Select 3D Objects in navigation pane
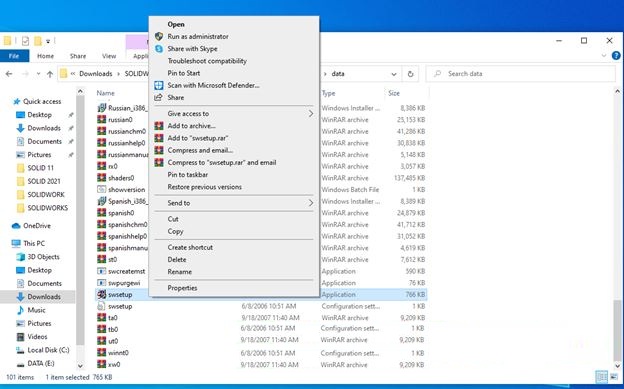 click(43, 257)
